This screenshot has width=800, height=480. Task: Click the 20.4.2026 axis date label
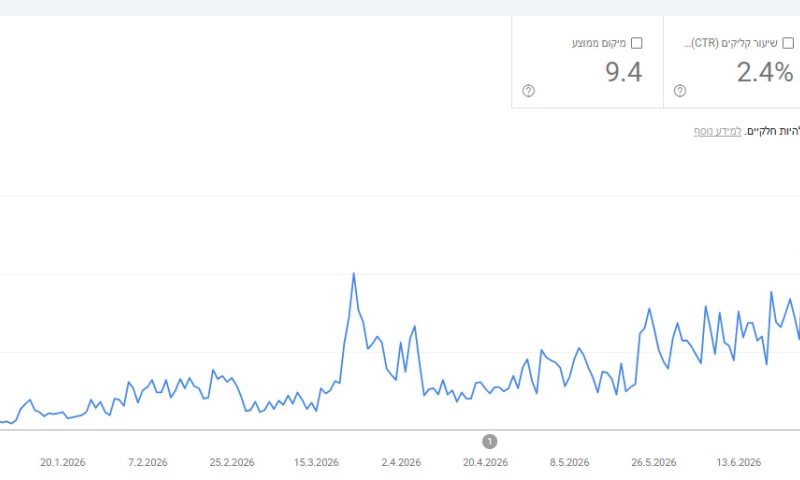click(485, 462)
